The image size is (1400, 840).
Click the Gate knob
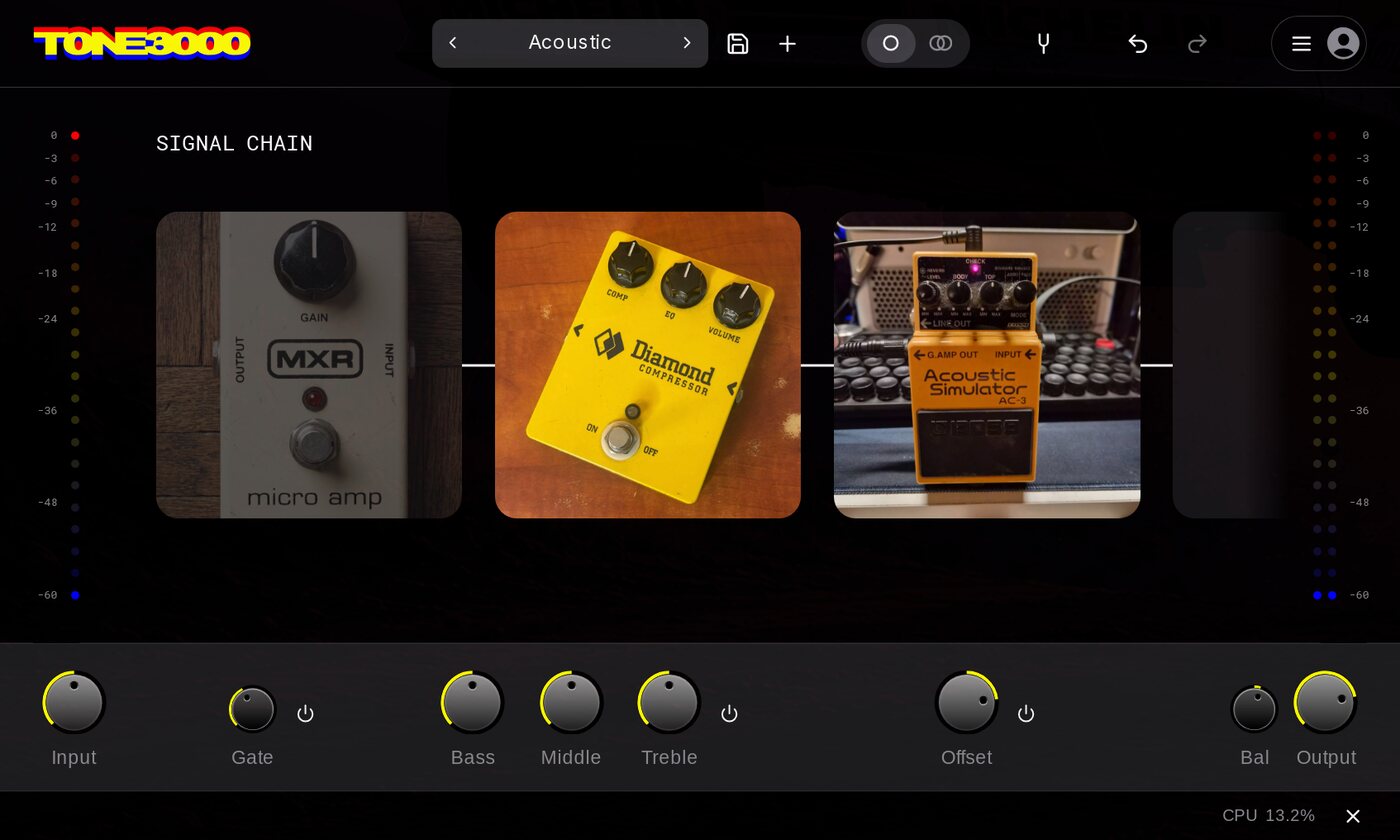pos(252,709)
